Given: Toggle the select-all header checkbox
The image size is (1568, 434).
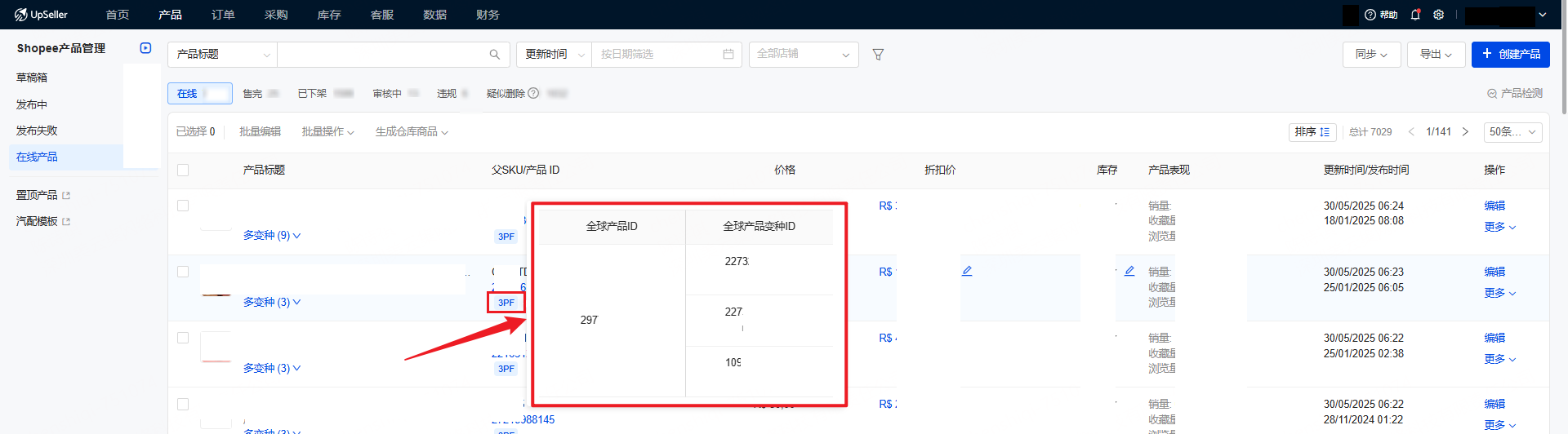Looking at the screenshot, I should 183,170.
